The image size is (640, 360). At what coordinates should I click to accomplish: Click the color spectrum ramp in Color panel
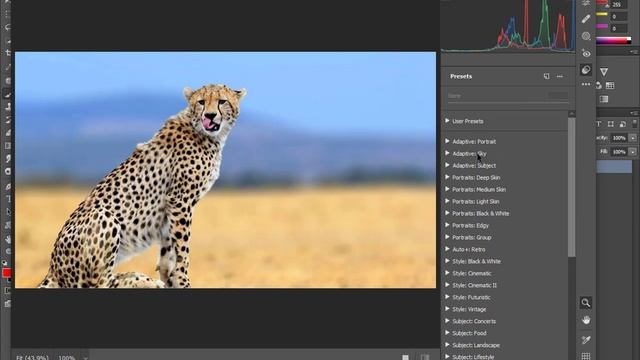pos(613,40)
